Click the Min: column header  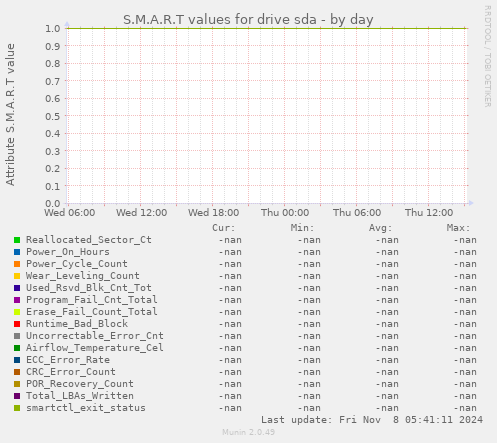point(302,228)
